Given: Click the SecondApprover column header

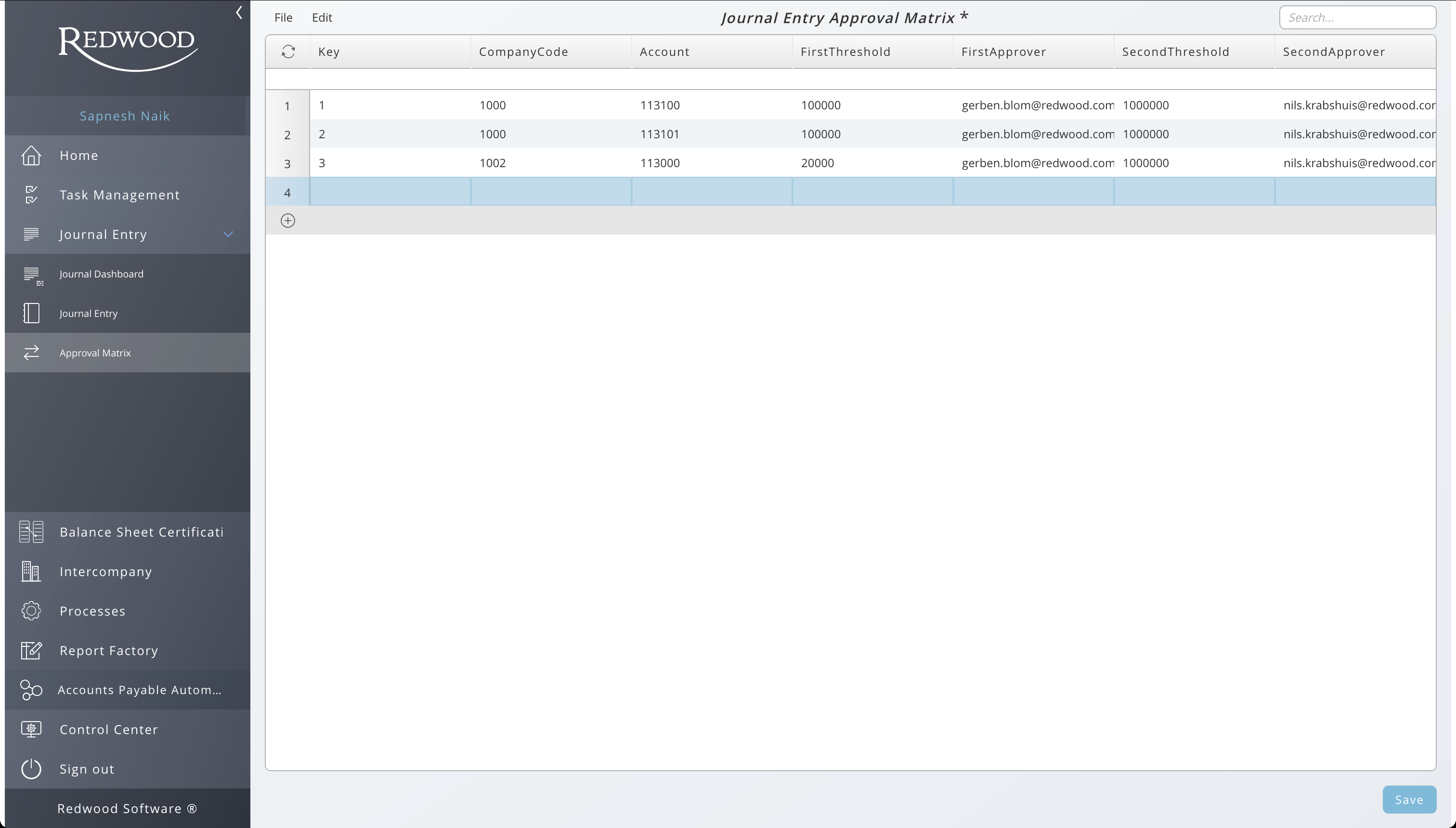Looking at the screenshot, I should 1355,52.
